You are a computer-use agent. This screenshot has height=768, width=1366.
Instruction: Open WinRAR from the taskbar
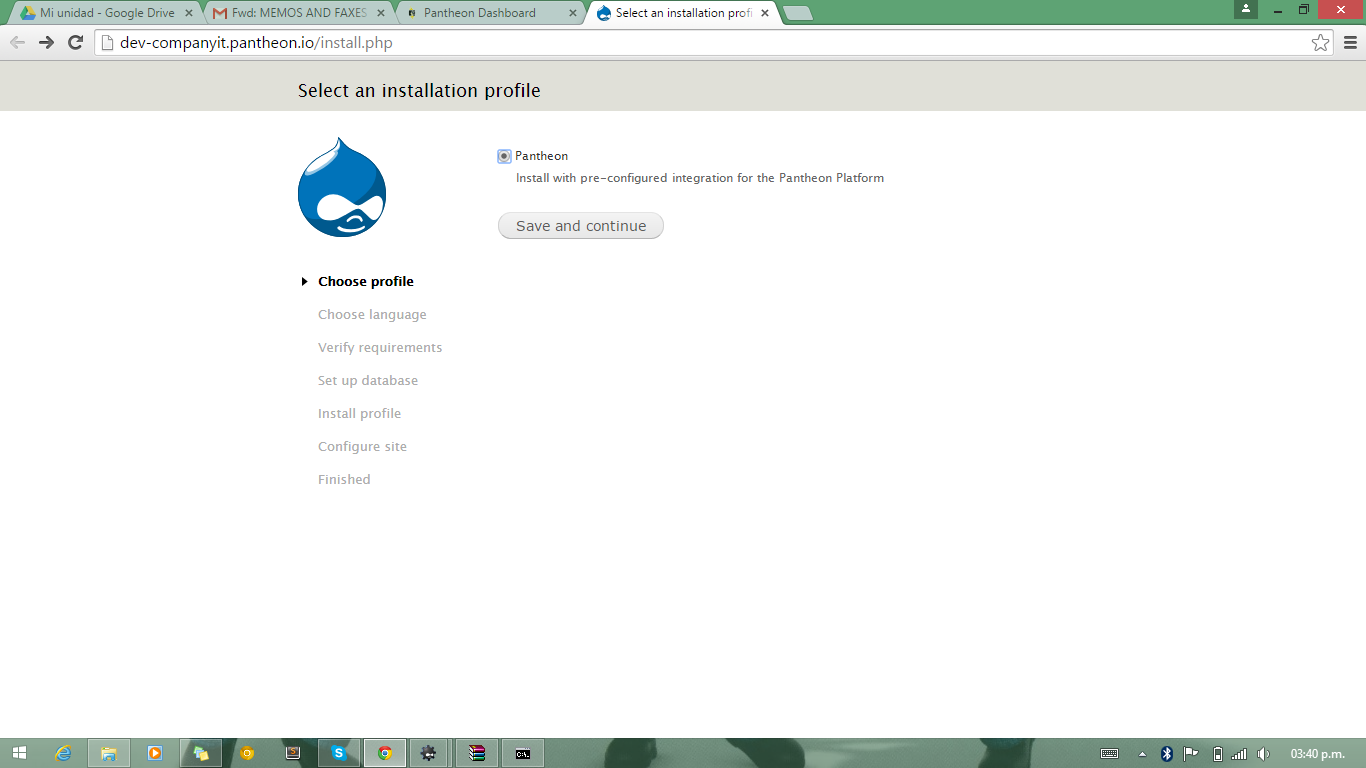point(477,753)
